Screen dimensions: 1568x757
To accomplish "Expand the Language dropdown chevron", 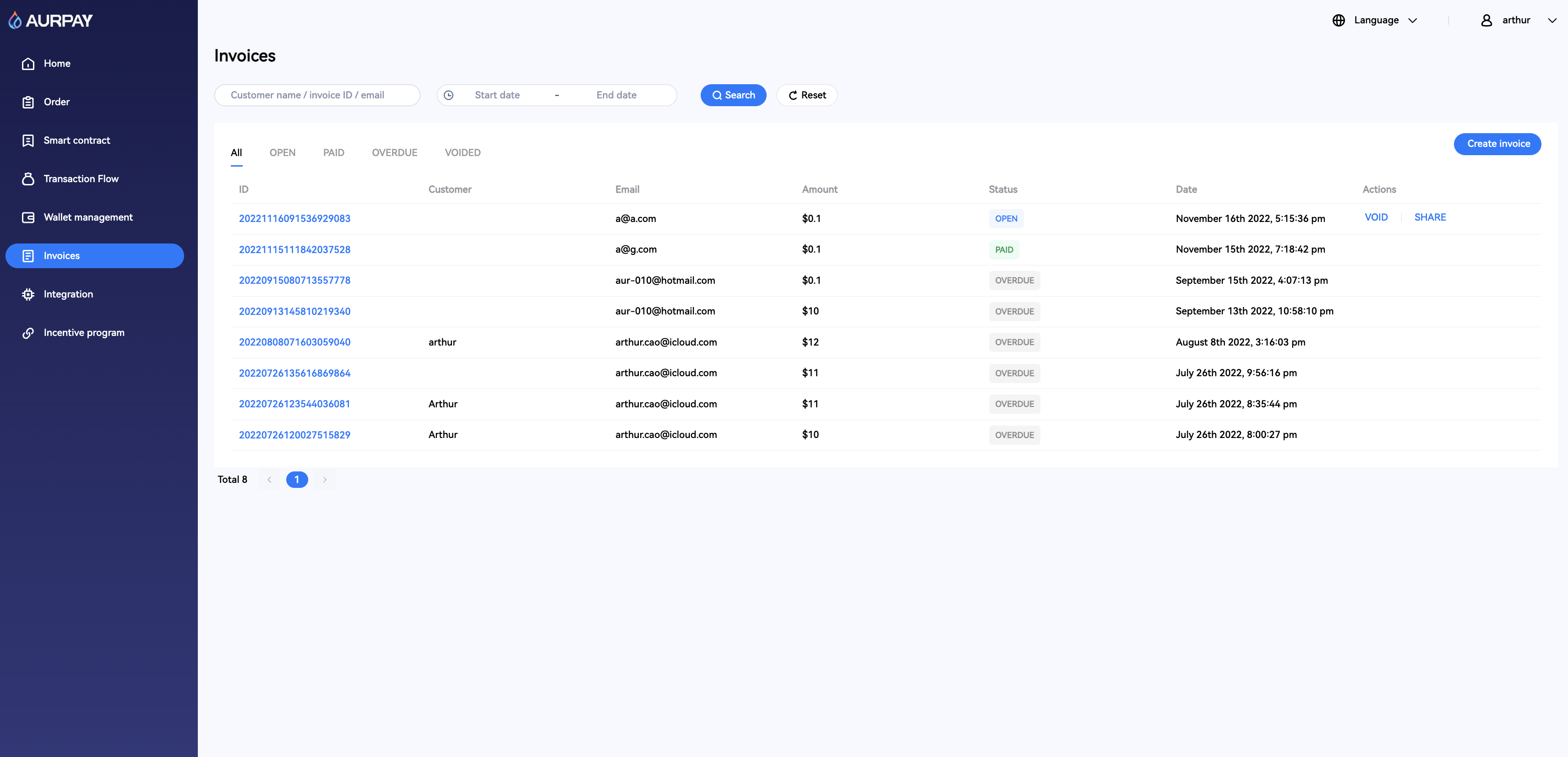I will 1413,20.
